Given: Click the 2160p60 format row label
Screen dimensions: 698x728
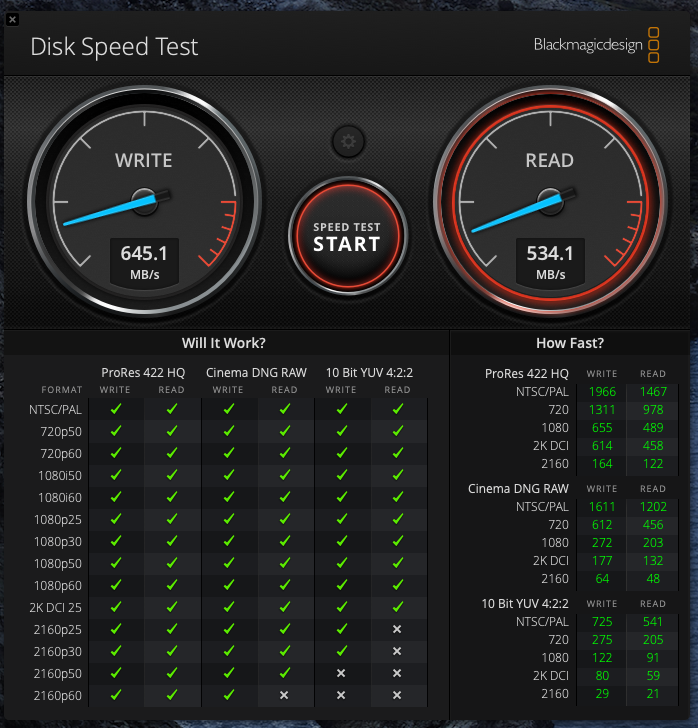Looking at the screenshot, I should (x=58, y=696).
